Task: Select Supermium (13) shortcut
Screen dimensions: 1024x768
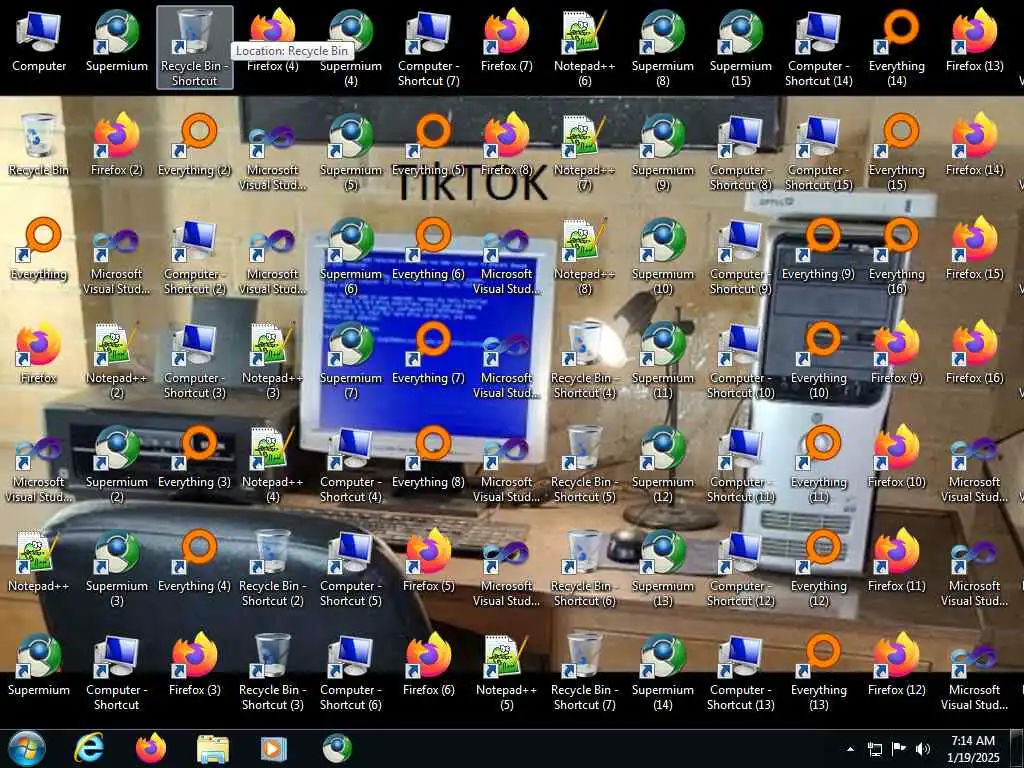Action: click(662, 566)
